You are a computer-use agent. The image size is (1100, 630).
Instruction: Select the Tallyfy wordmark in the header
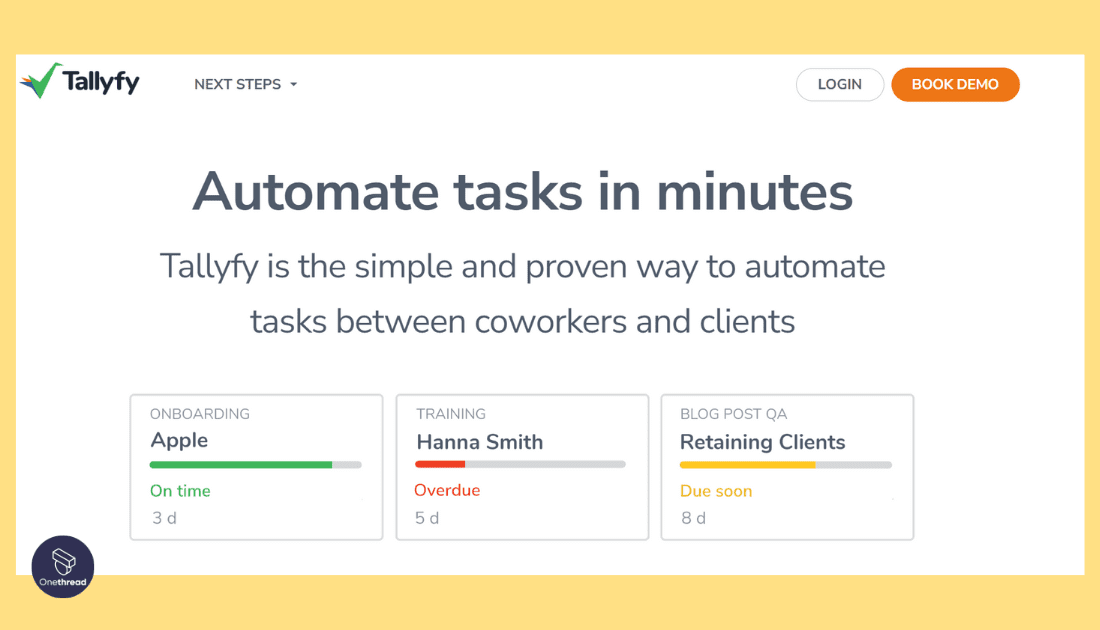pos(102,82)
